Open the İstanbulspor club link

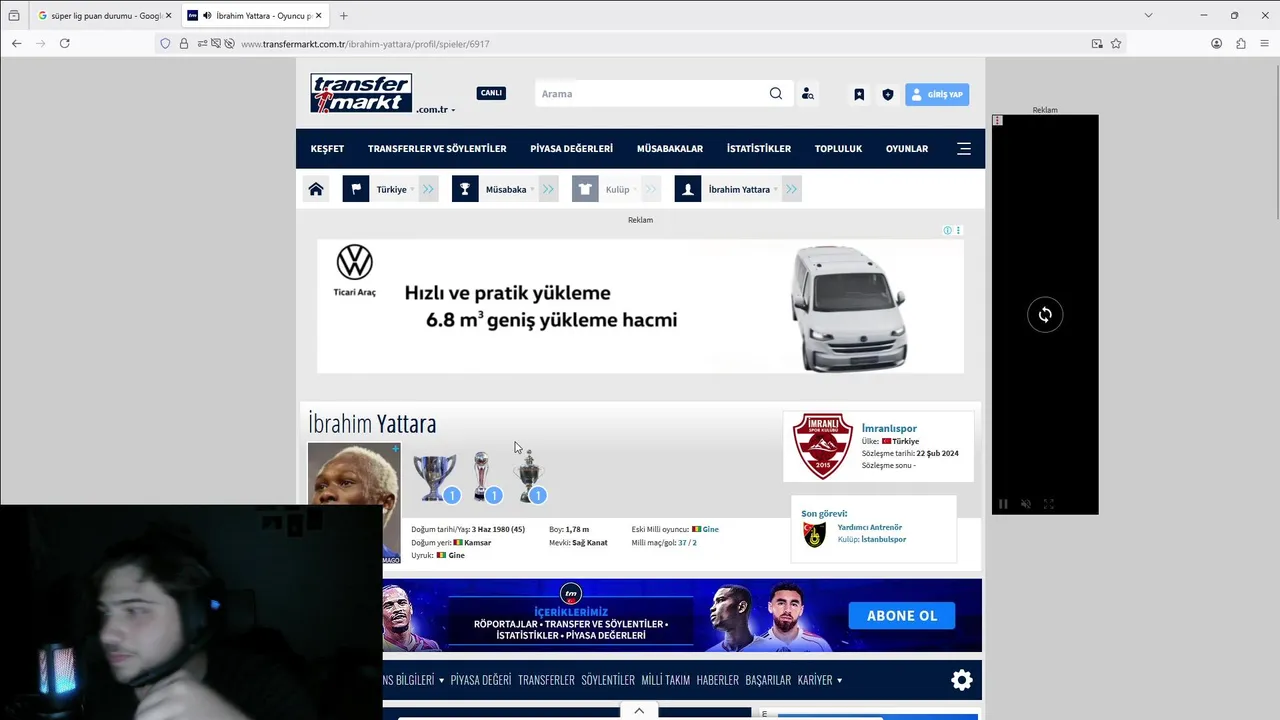(x=885, y=539)
